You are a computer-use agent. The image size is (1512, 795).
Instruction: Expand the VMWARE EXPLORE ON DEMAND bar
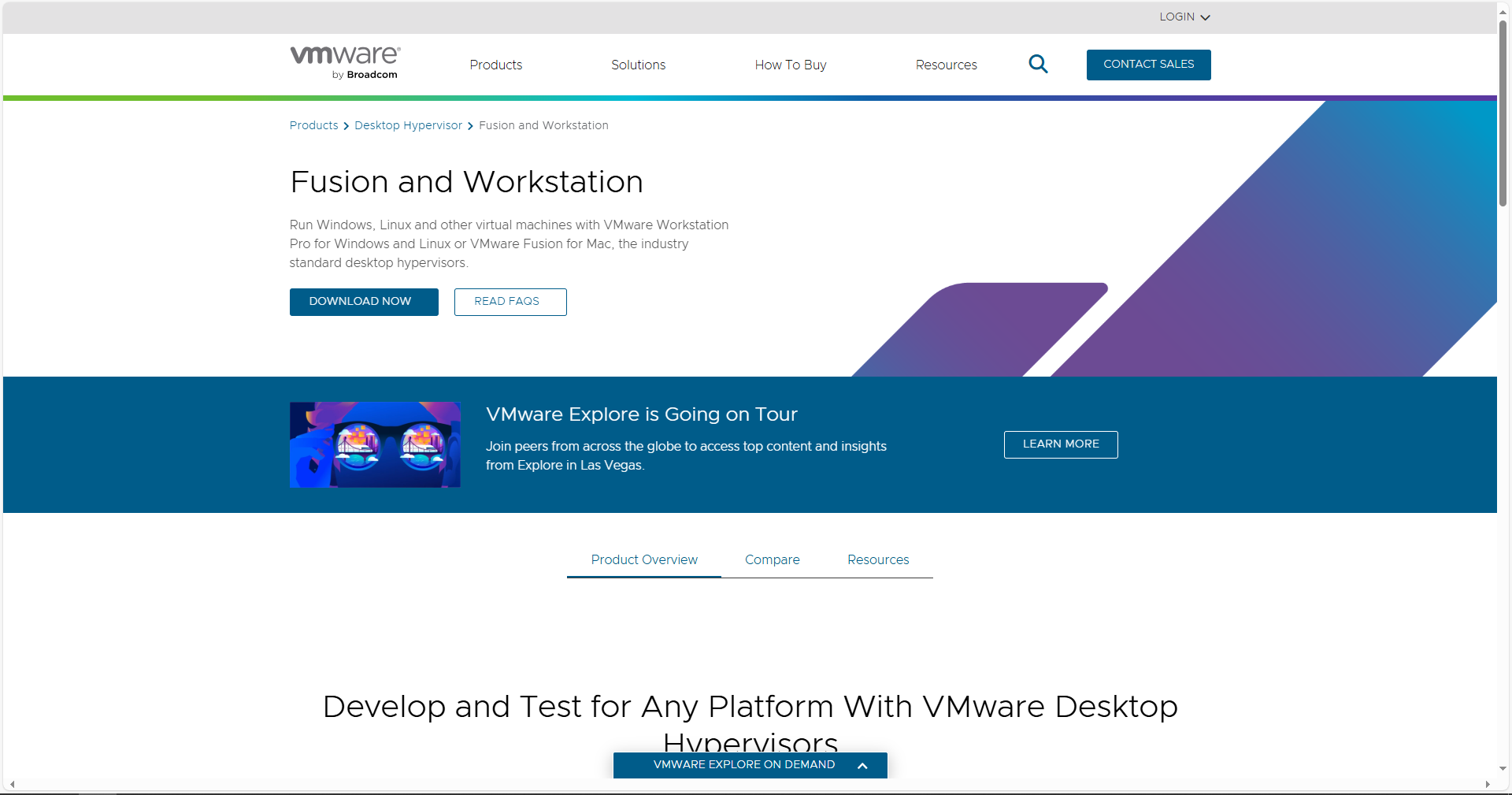pos(750,765)
